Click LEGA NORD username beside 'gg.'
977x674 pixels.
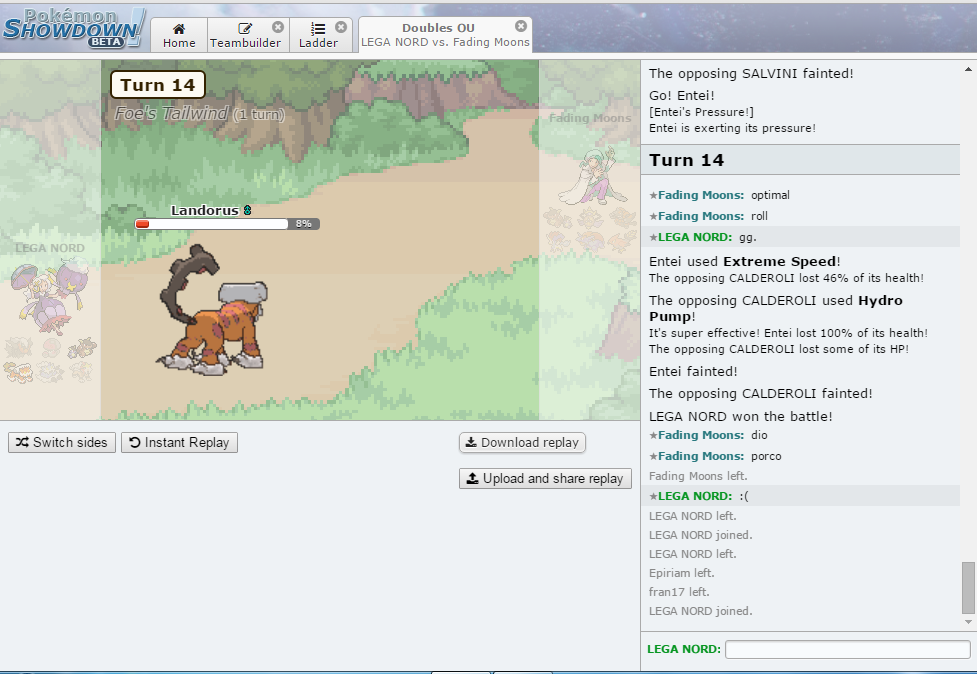click(695, 237)
